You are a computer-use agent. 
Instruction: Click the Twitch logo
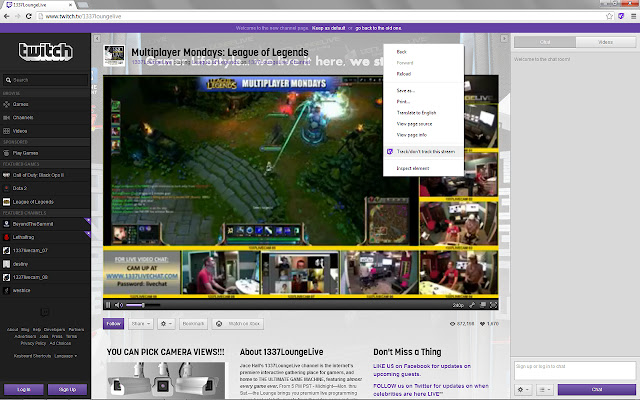[x=46, y=52]
